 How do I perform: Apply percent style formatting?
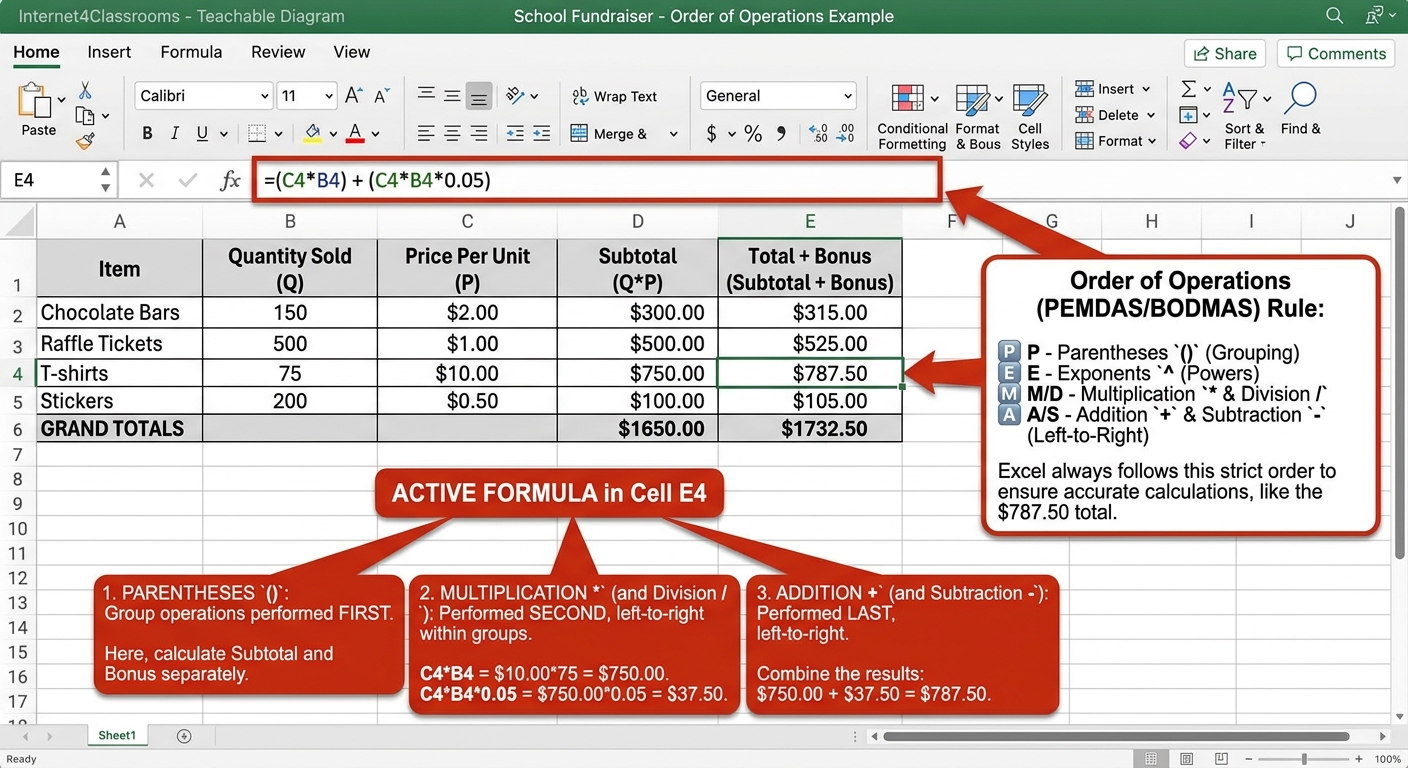click(753, 134)
